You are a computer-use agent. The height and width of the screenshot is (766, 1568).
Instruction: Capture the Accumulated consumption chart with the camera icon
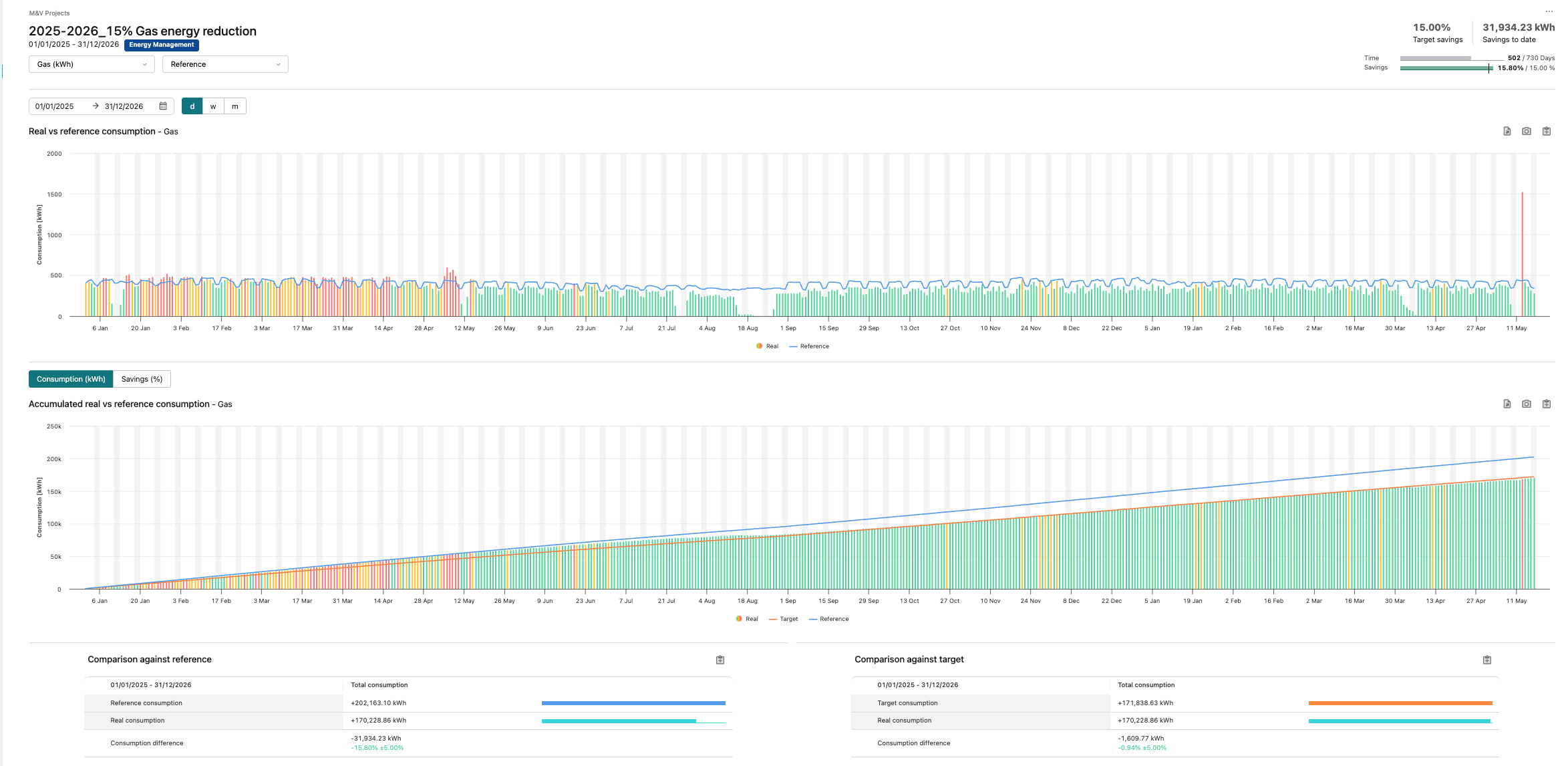click(1527, 404)
